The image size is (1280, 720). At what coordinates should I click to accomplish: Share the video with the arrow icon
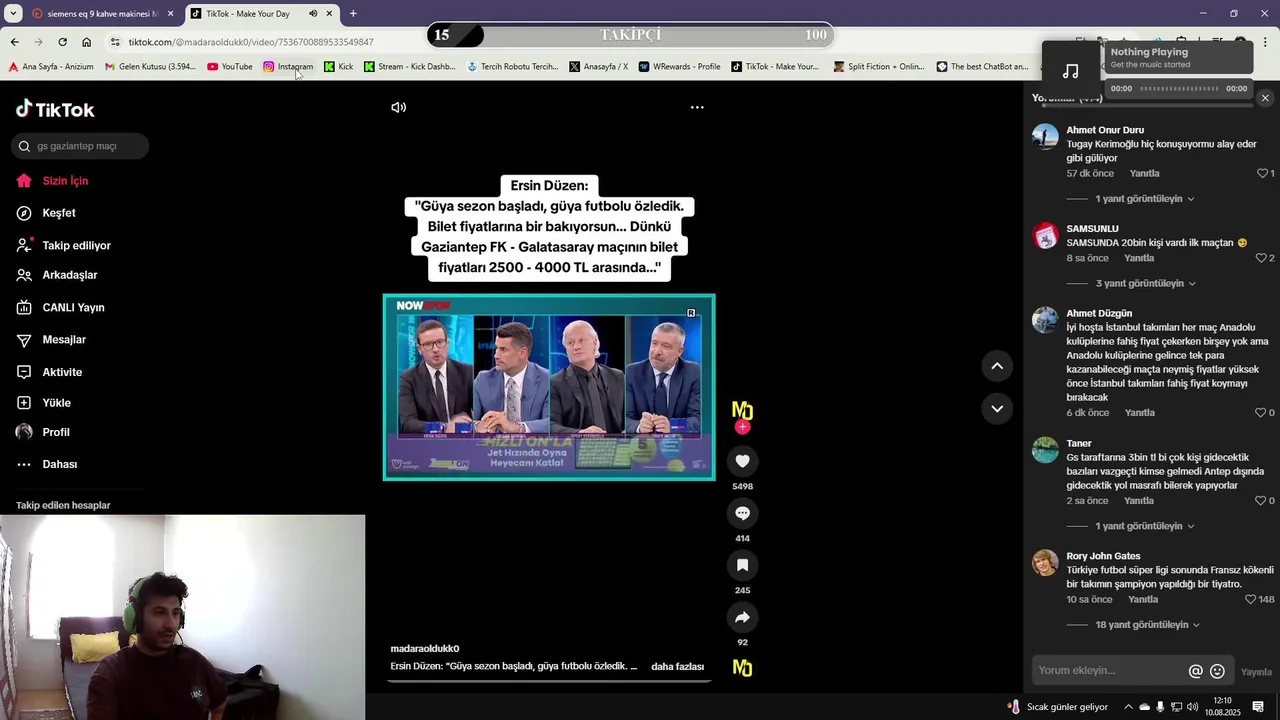coord(742,617)
